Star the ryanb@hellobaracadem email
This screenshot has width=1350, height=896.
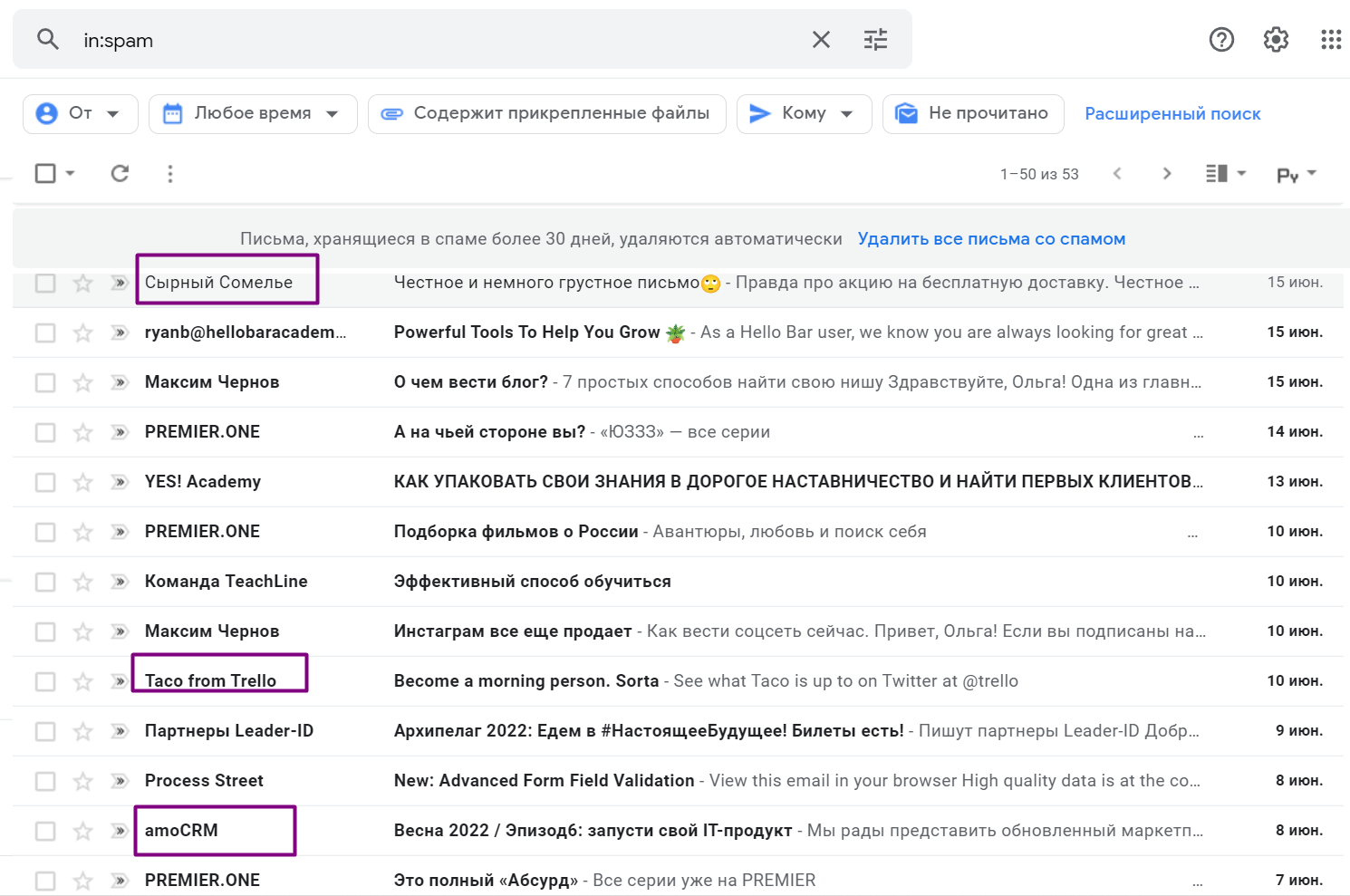[x=82, y=332]
